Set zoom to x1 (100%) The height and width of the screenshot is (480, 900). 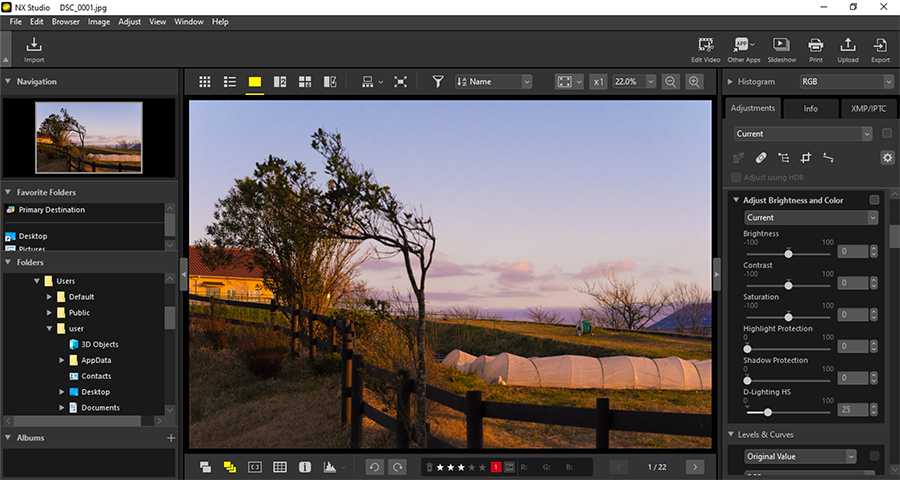pyautogui.click(x=598, y=82)
